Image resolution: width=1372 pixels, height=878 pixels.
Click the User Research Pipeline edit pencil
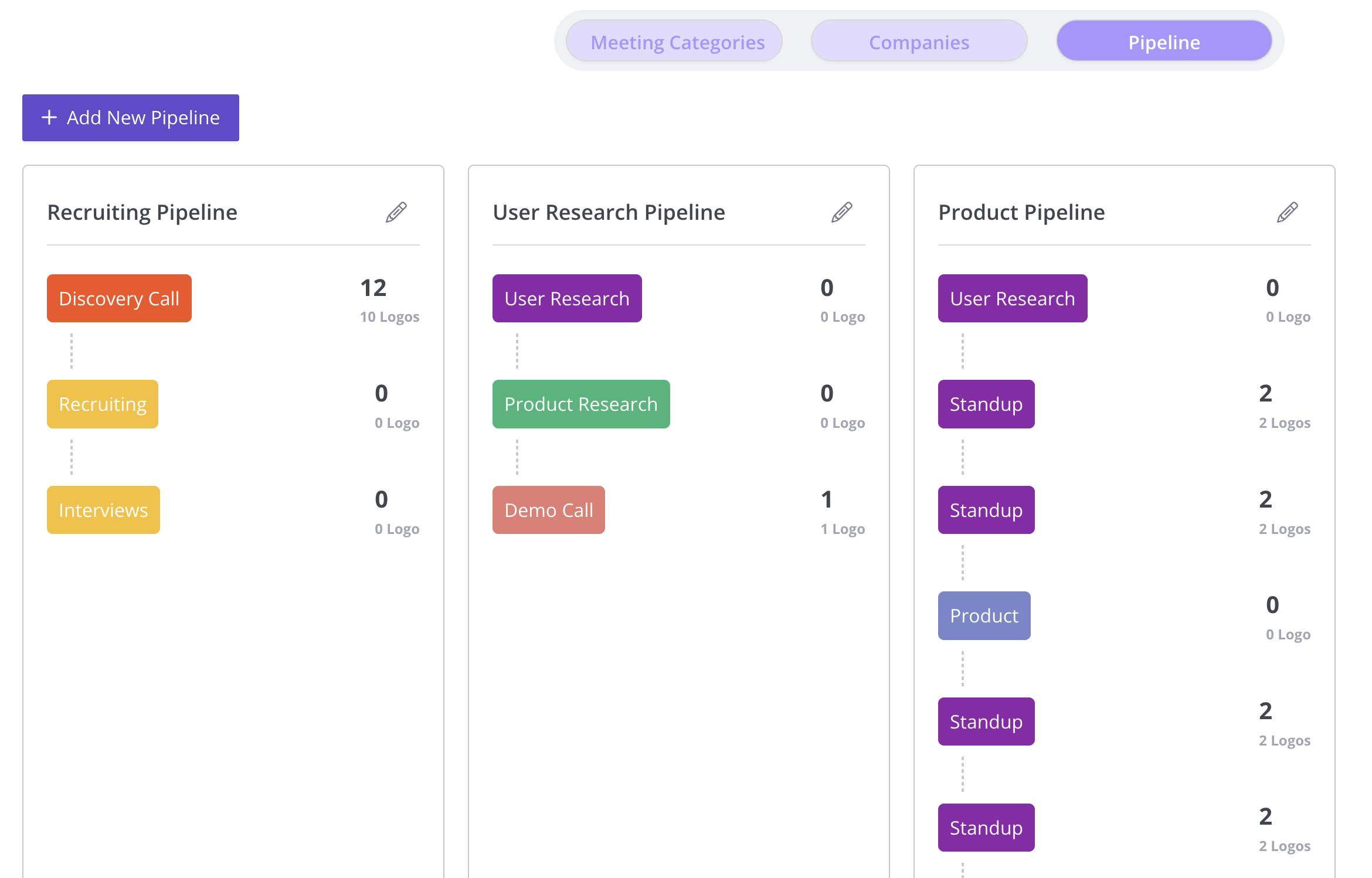pos(842,212)
